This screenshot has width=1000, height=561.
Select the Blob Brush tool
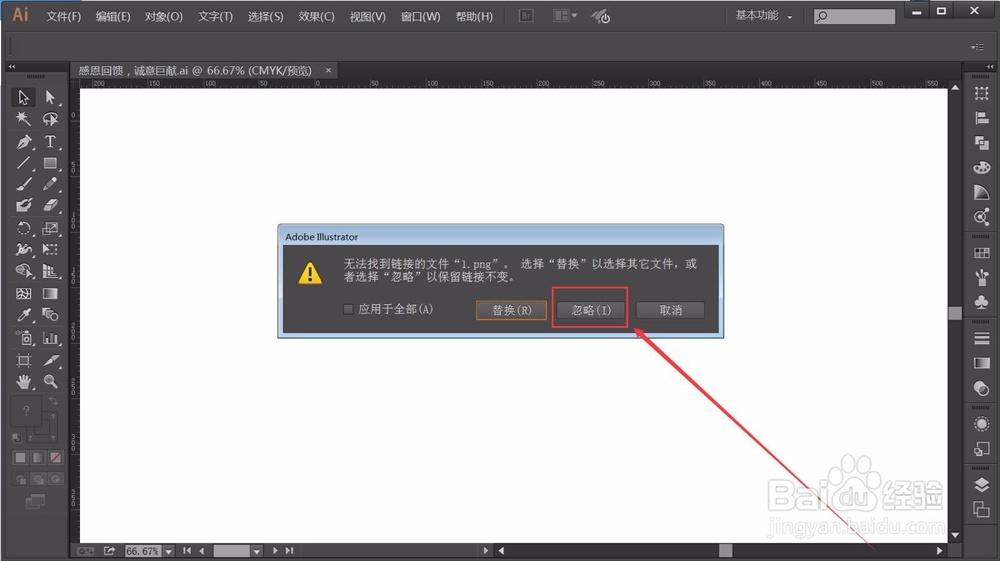24,205
